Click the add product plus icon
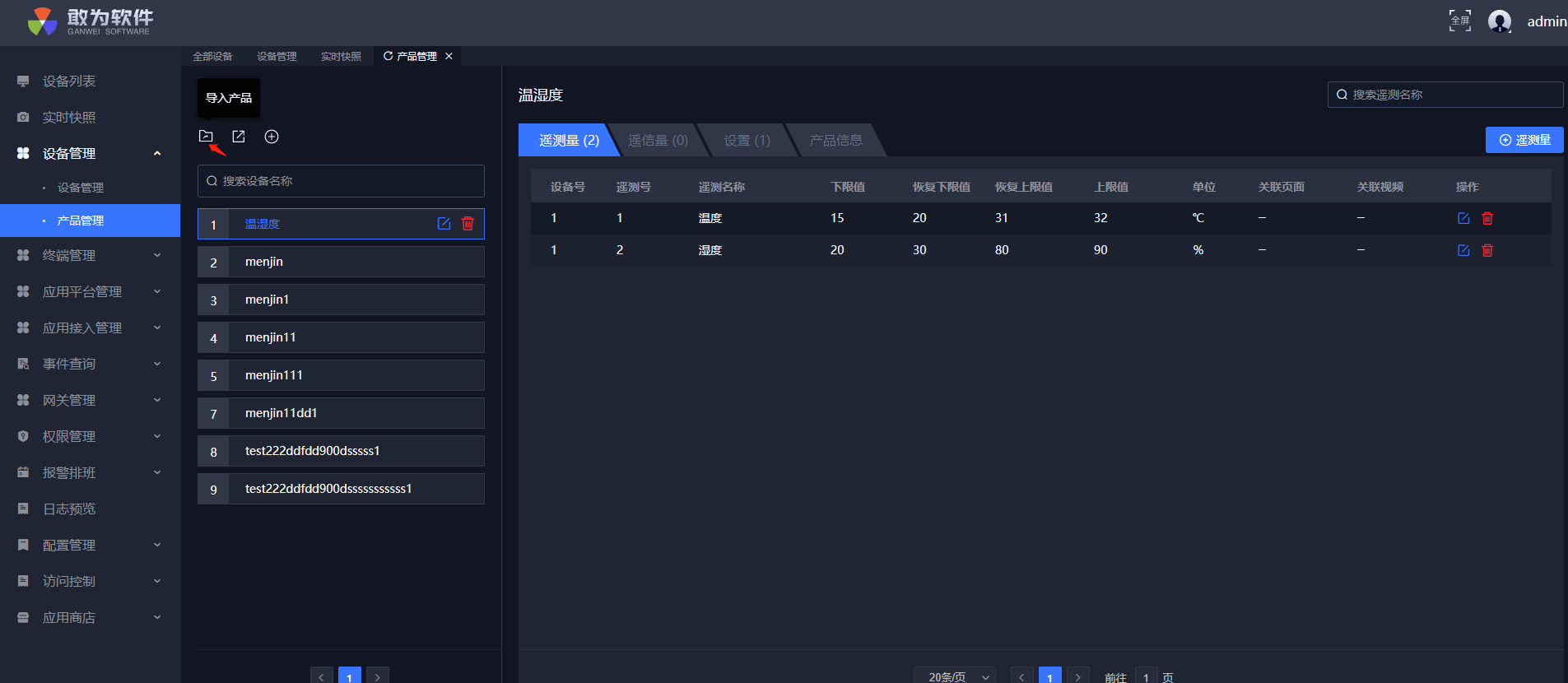The image size is (1568, 683). click(272, 137)
